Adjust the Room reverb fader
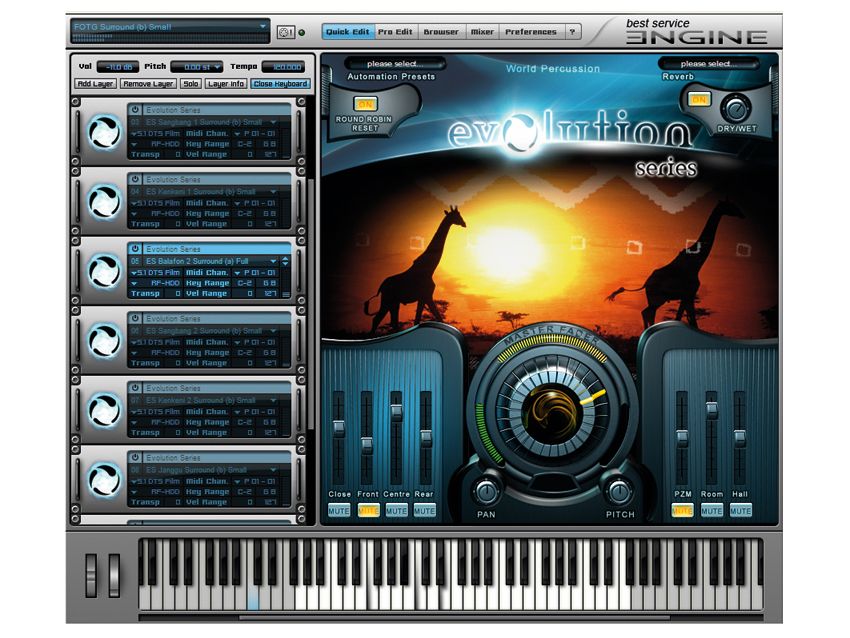Viewport: 850px width, 638px height. point(711,410)
